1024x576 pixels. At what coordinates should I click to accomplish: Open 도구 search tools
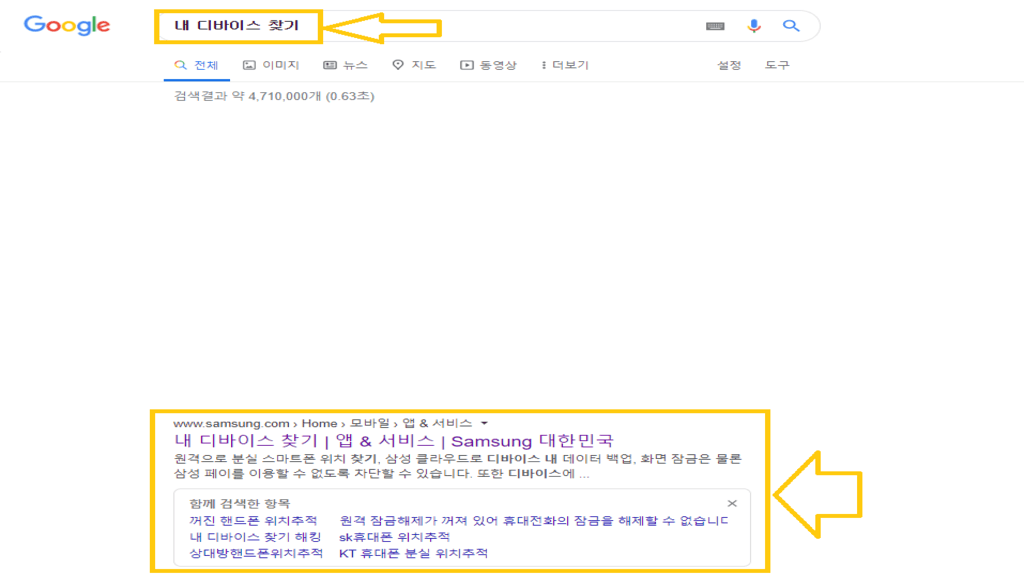click(777, 65)
